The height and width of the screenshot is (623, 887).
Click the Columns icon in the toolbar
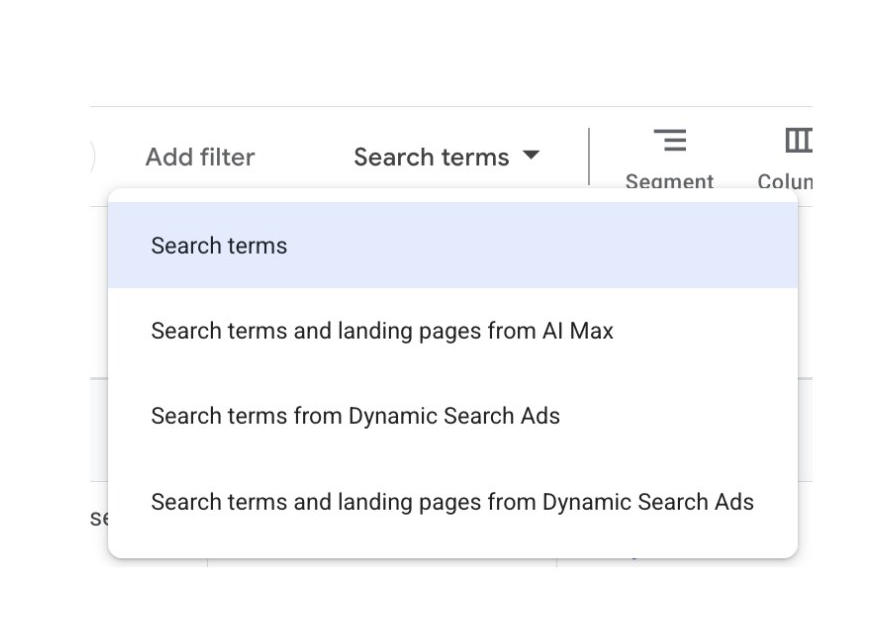coord(797,141)
